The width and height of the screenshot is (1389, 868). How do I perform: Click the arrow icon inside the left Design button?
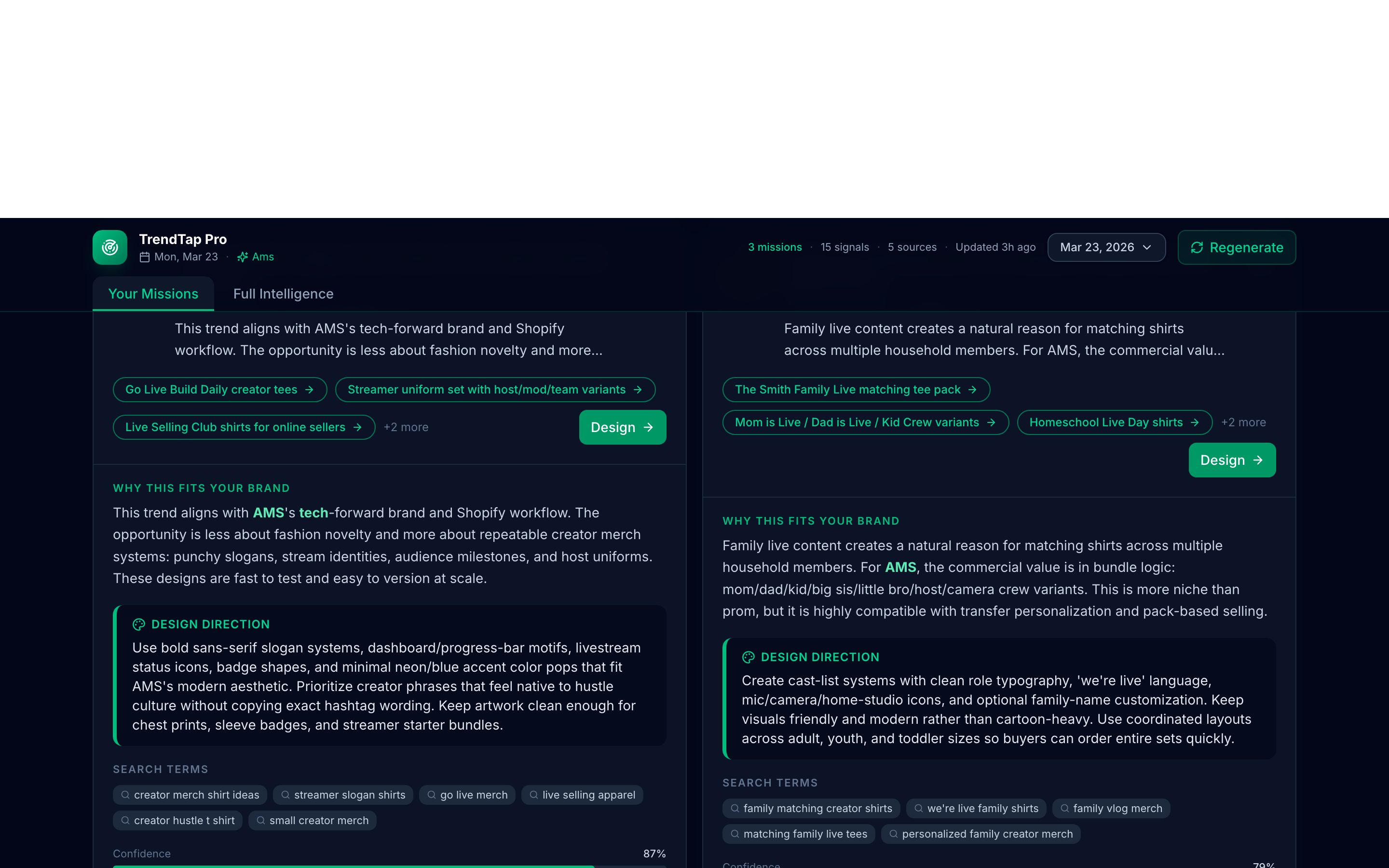point(649,427)
